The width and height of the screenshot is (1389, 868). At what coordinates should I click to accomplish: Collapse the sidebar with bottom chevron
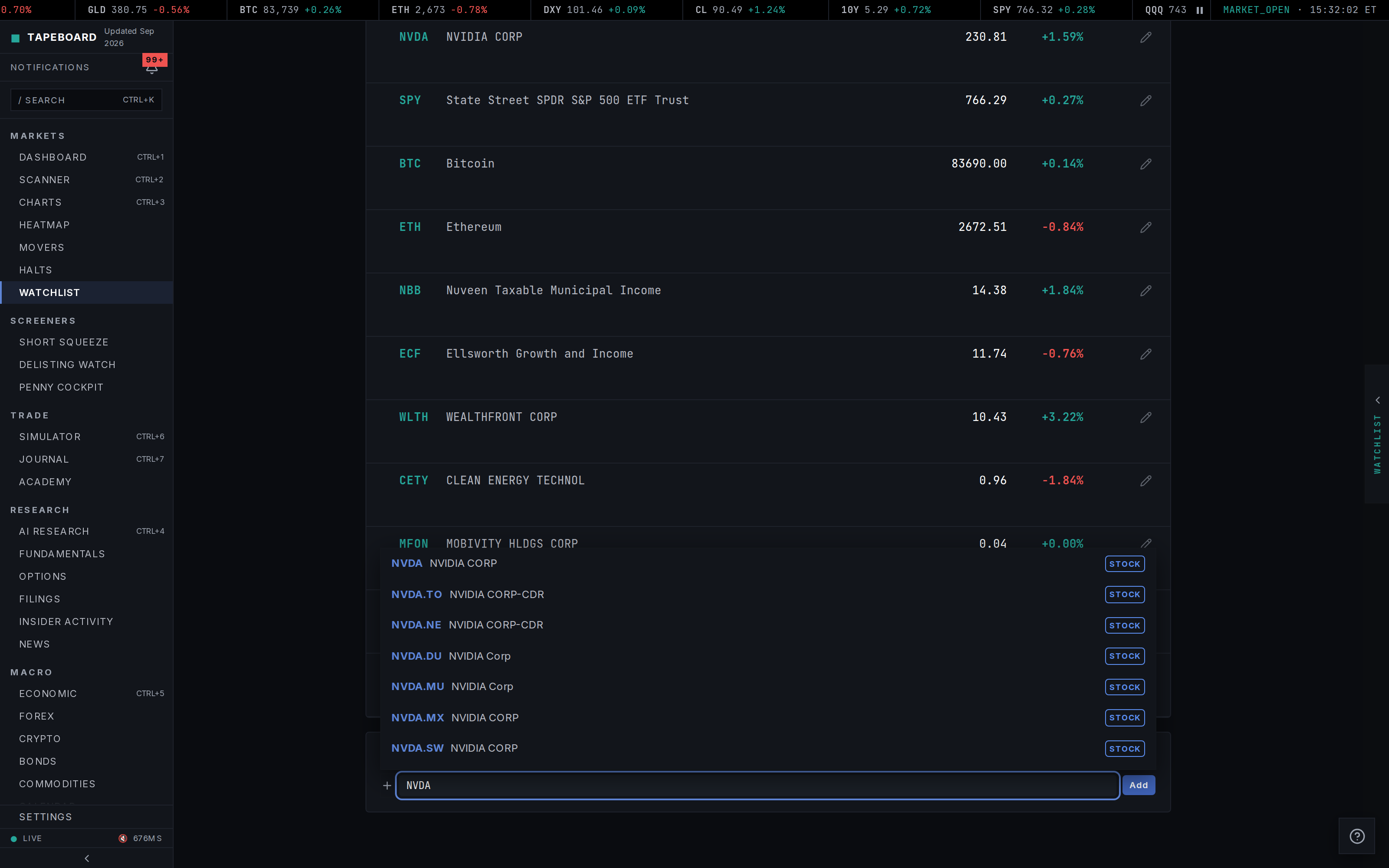(x=87, y=858)
